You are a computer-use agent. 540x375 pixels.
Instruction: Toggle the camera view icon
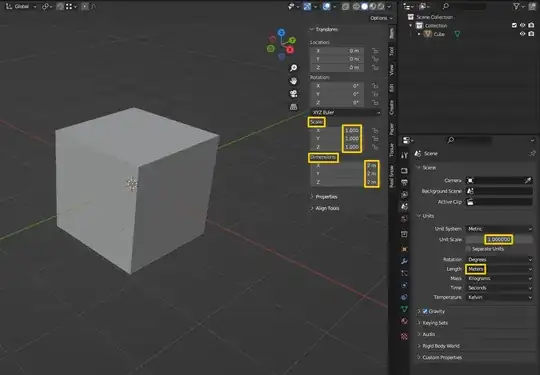(x=293, y=94)
